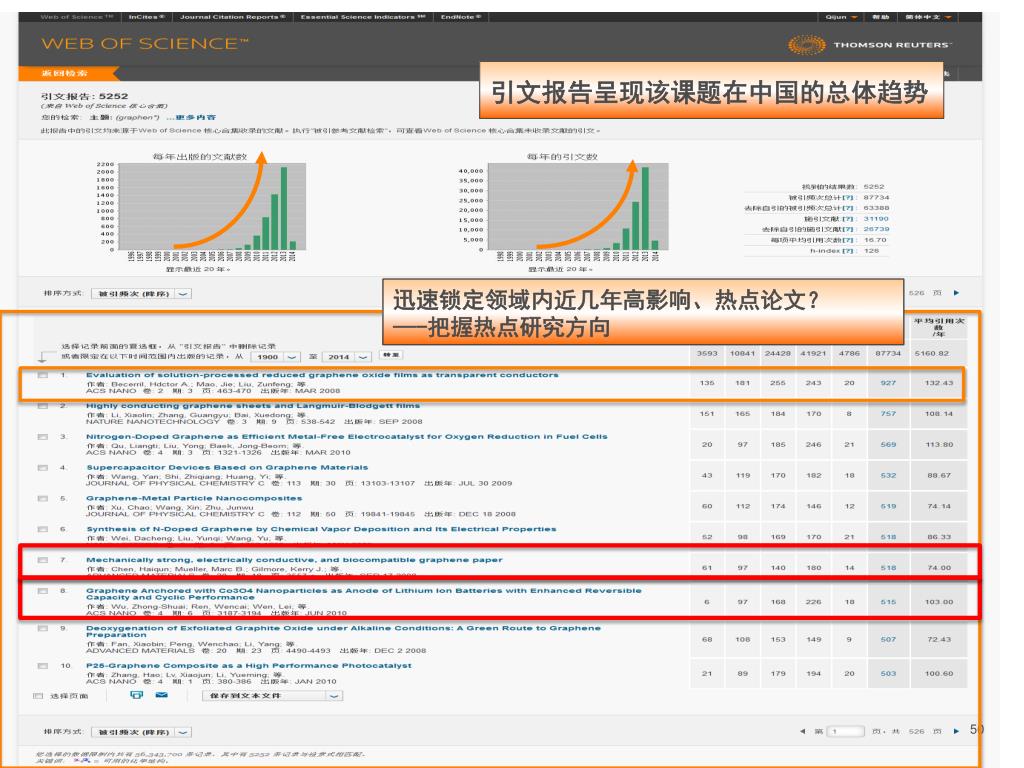Check the box for record 5 Graphene-Metal Particle
The height and width of the screenshot is (768, 1024).
tap(43, 498)
